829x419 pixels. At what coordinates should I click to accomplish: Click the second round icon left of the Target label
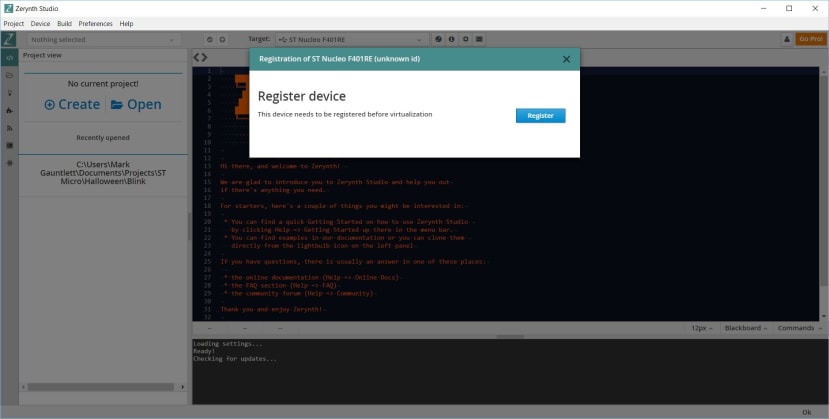point(223,40)
